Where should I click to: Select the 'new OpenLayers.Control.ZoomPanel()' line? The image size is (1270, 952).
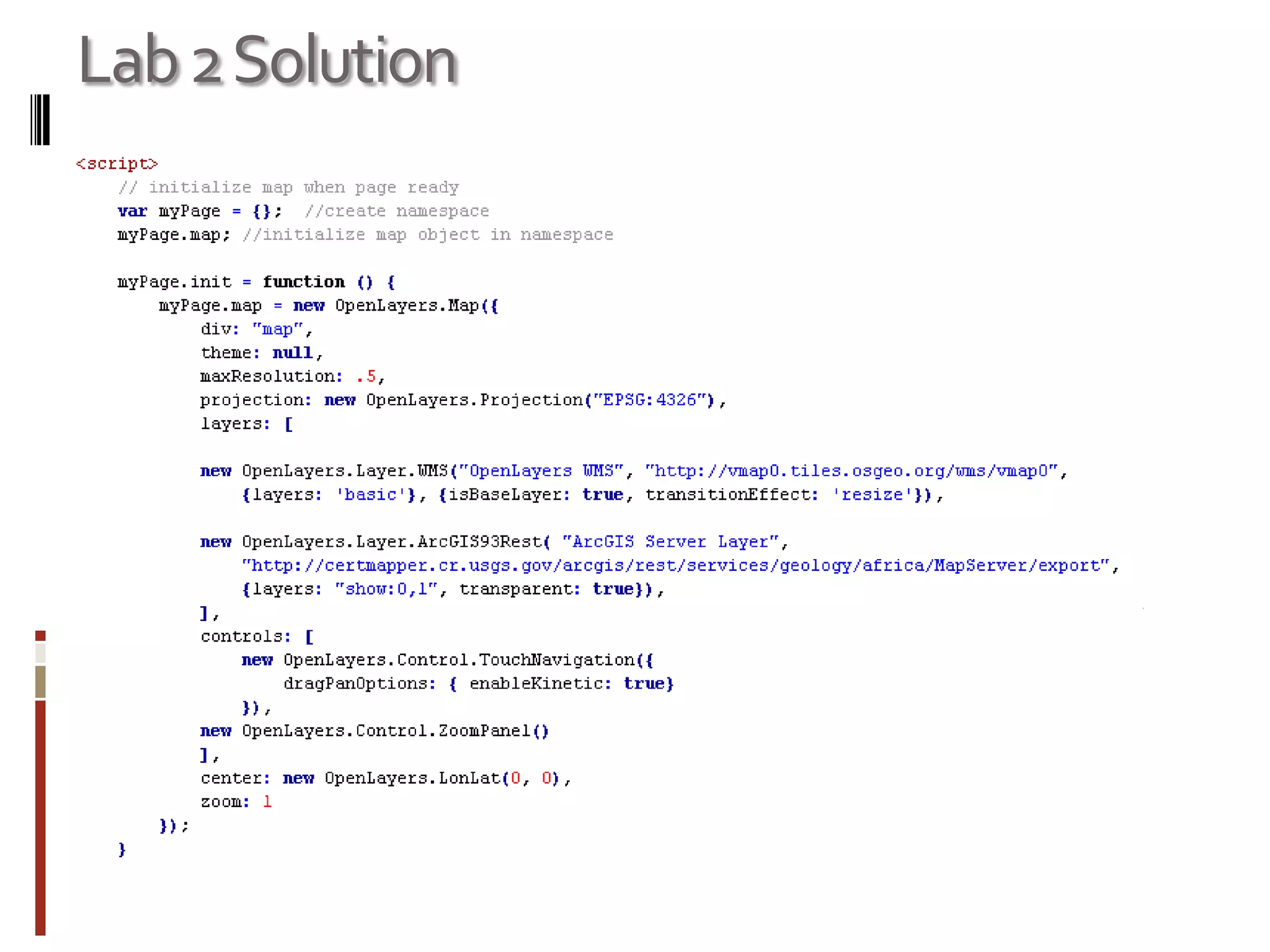(x=375, y=731)
